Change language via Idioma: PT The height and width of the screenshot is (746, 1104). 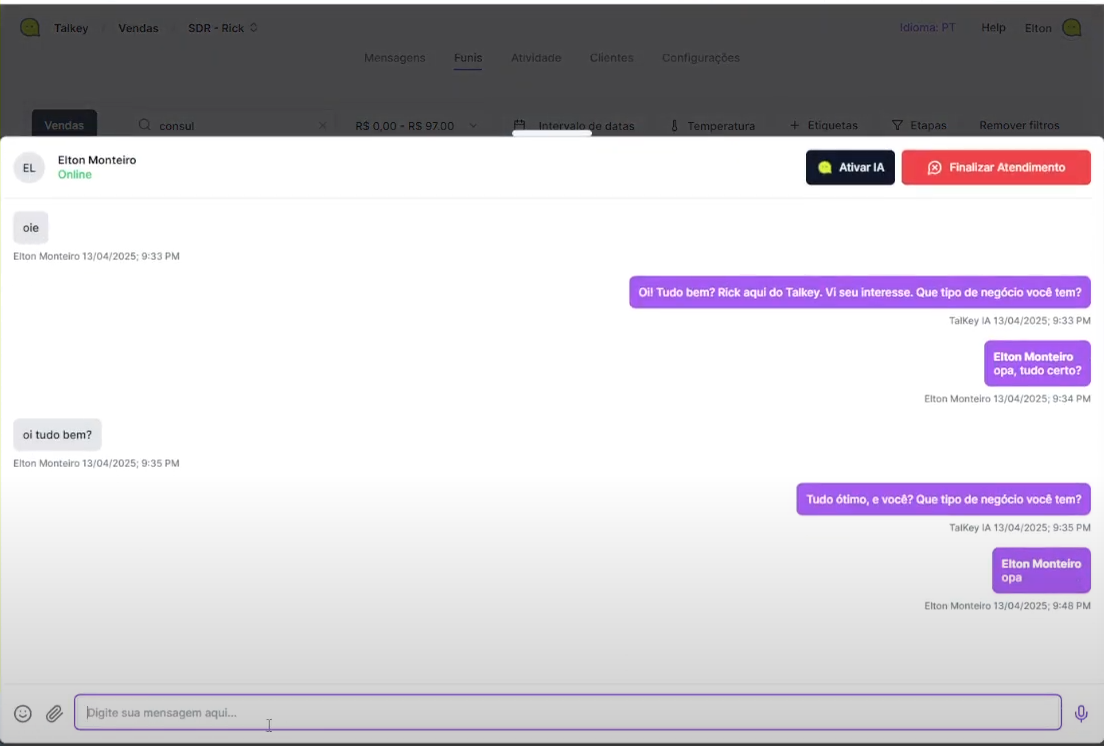click(927, 28)
